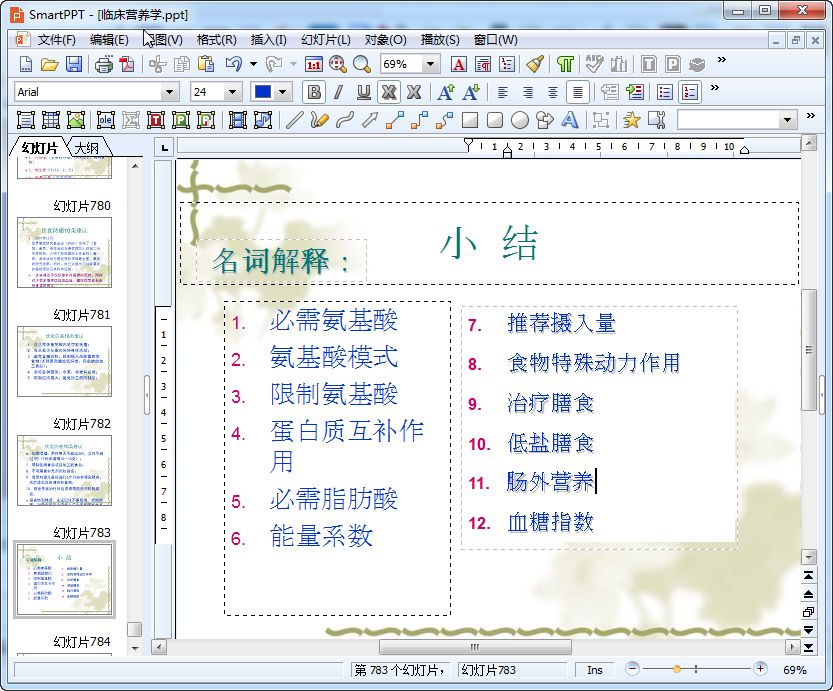Expand the drawing toolbar overflow chevron
This screenshot has width=833, height=691.
tap(810, 115)
